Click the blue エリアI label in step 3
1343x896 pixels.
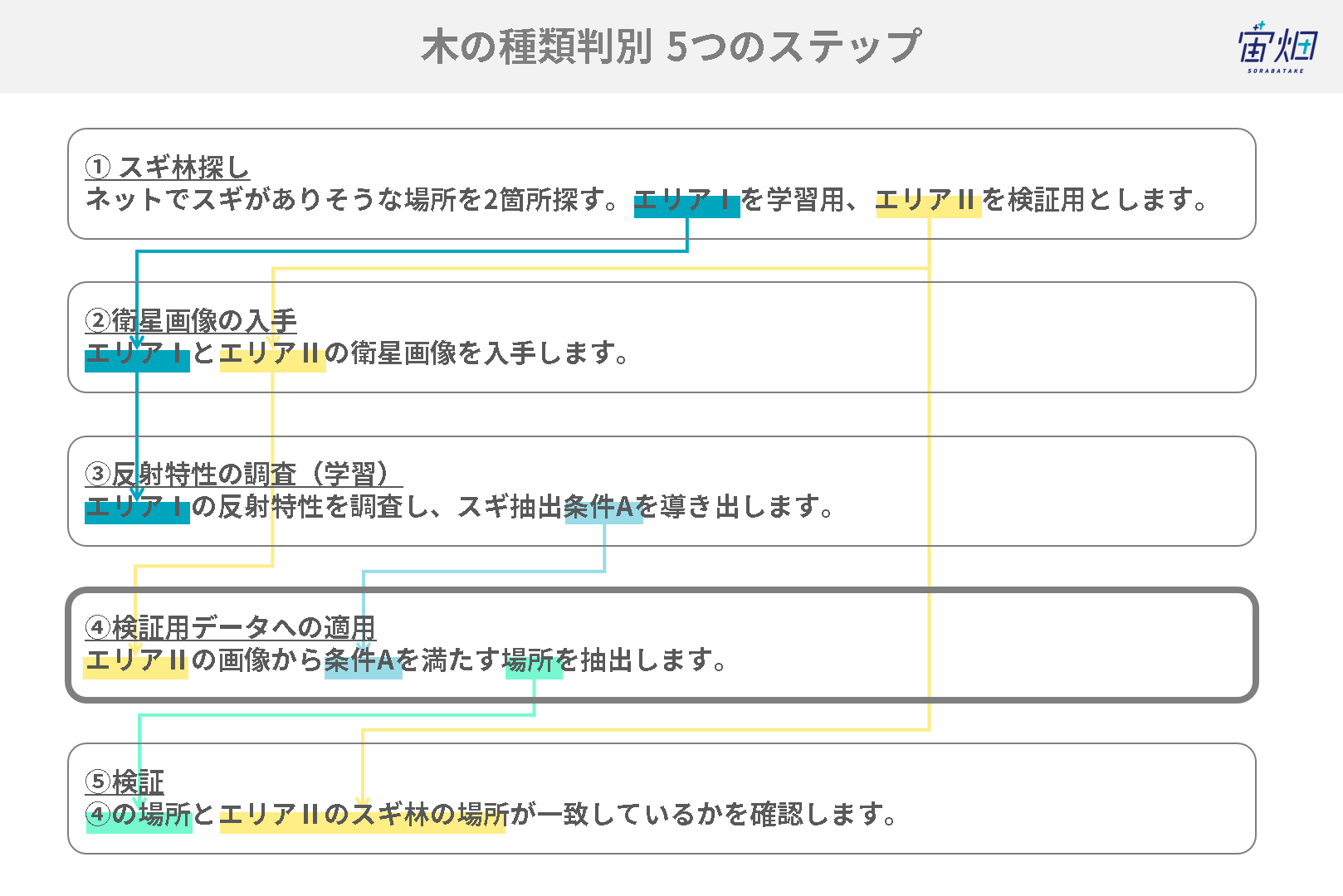point(137,509)
